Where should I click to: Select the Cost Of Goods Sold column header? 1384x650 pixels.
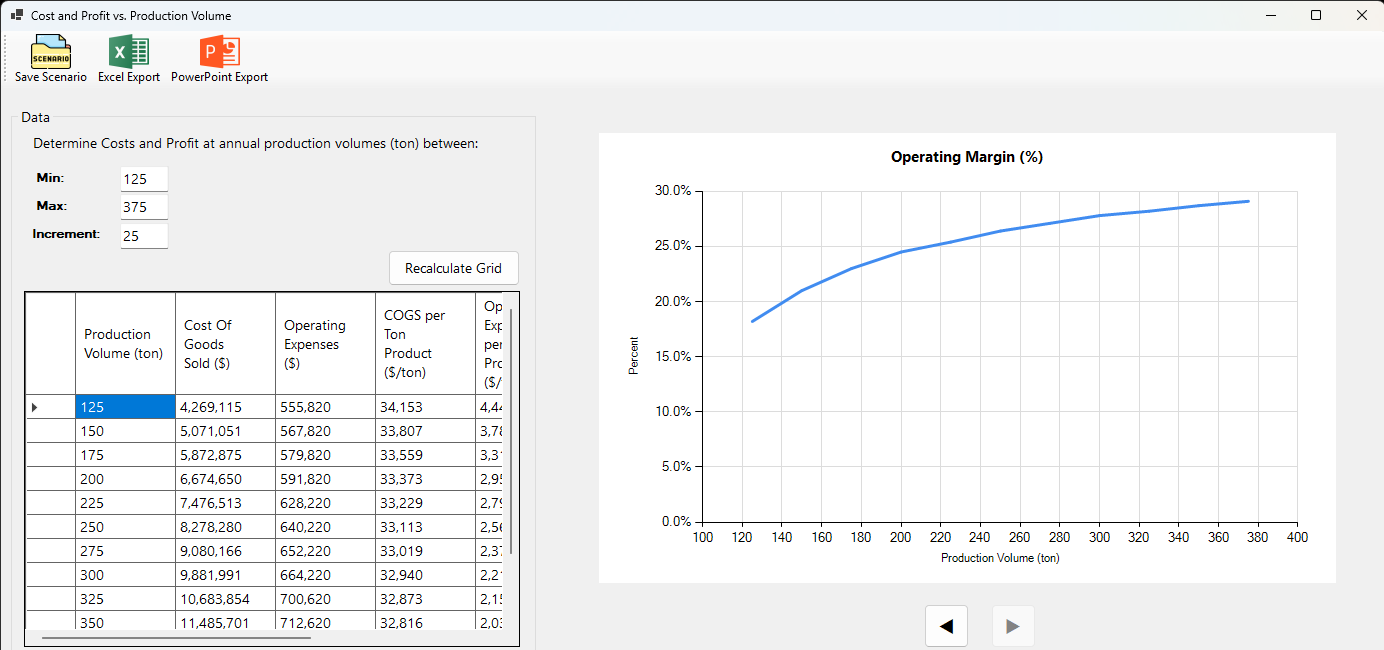point(225,343)
